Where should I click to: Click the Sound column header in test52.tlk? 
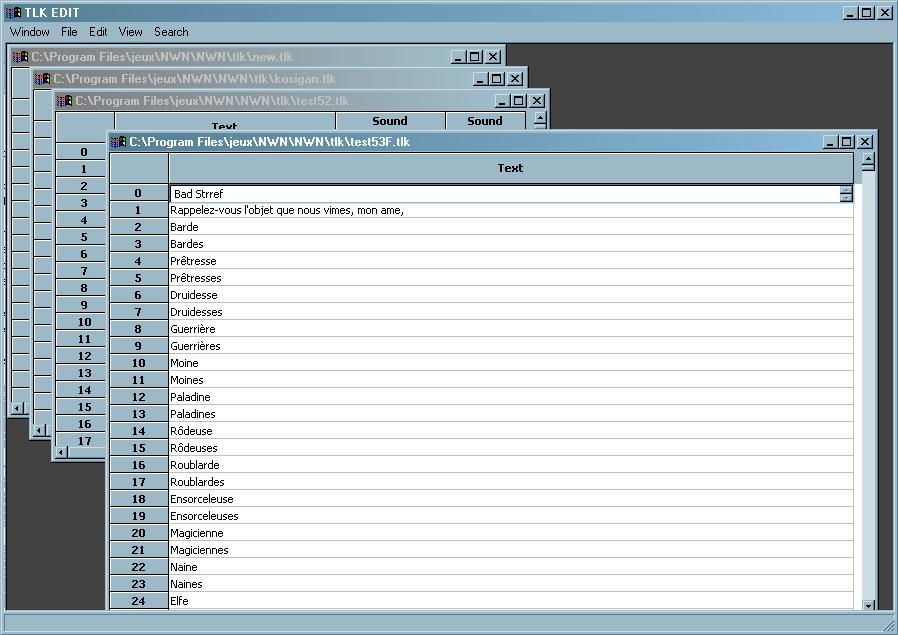[x=390, y=121]
